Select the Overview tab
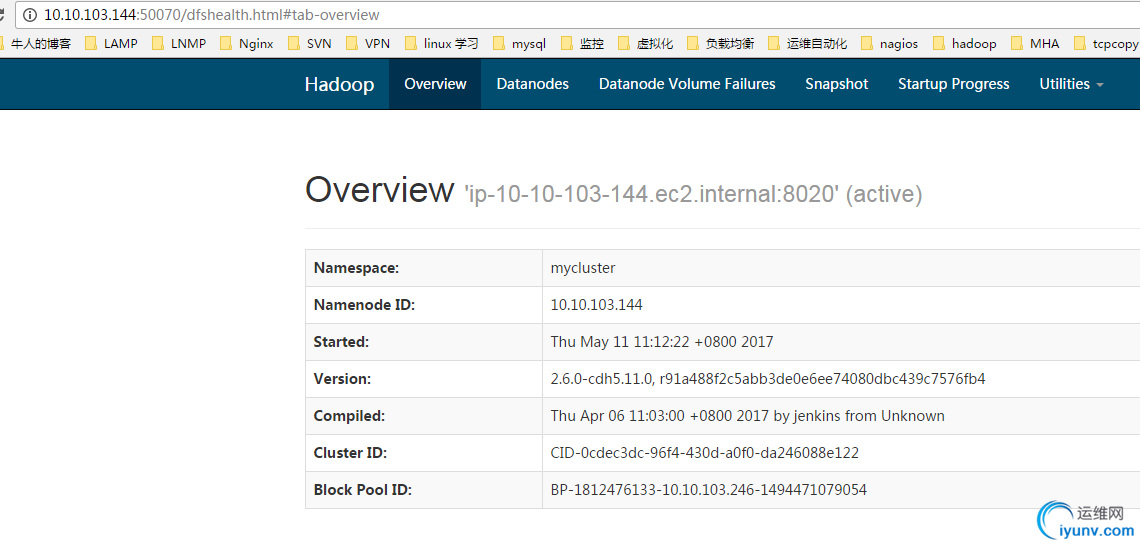This screenshot has height=547, width=1140. [435, 84]
